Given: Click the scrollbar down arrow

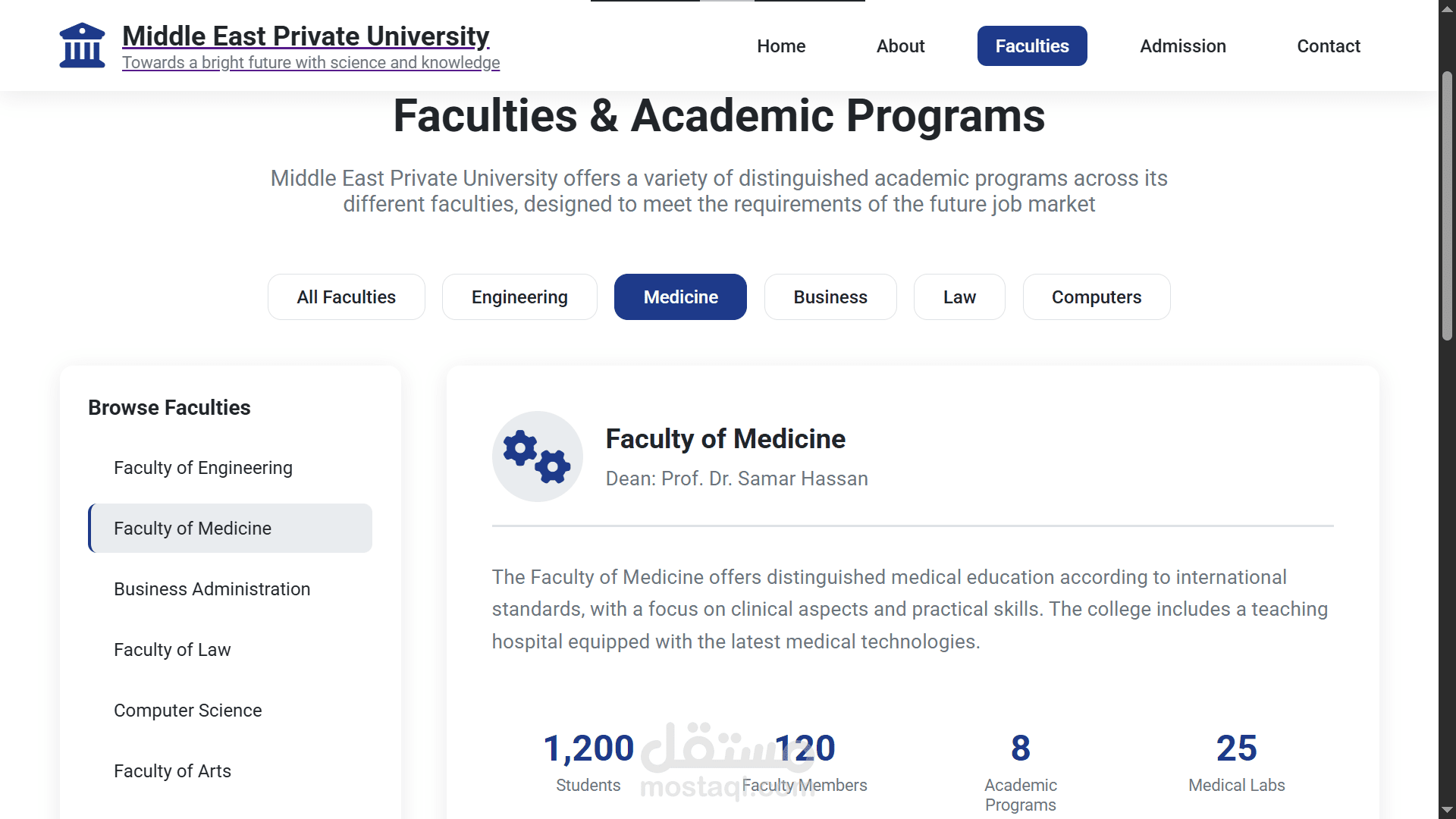Looking at the screenshot, I should pyautogui.click(x=1447, y=810).
